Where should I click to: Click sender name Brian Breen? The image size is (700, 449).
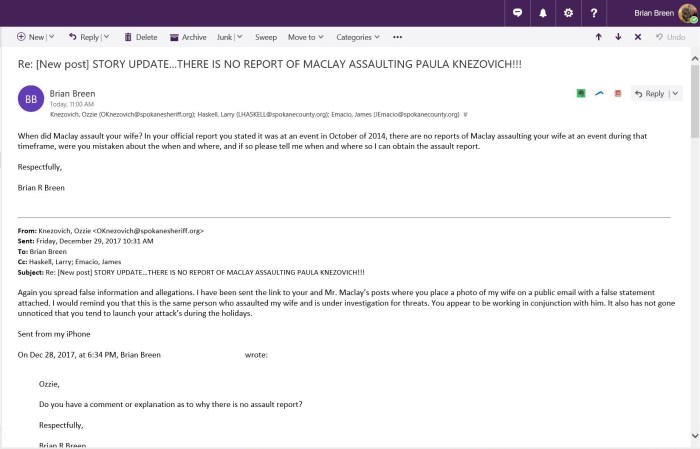tap(72, 93)
